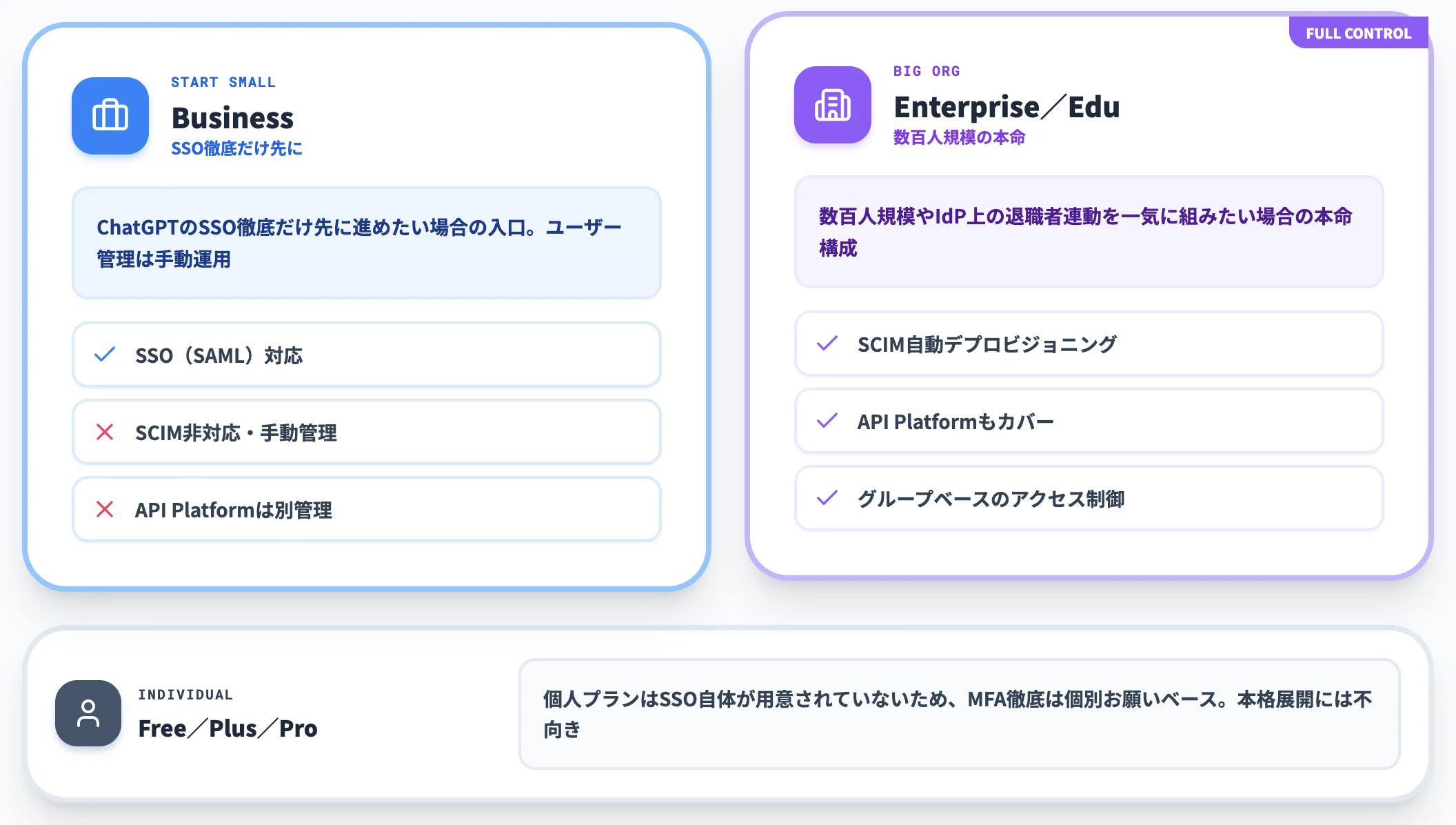The width and height of the screenshot is (1456, 825).
Task: Click the API Platformは別管理 feature text
Action: coord(234,510)
